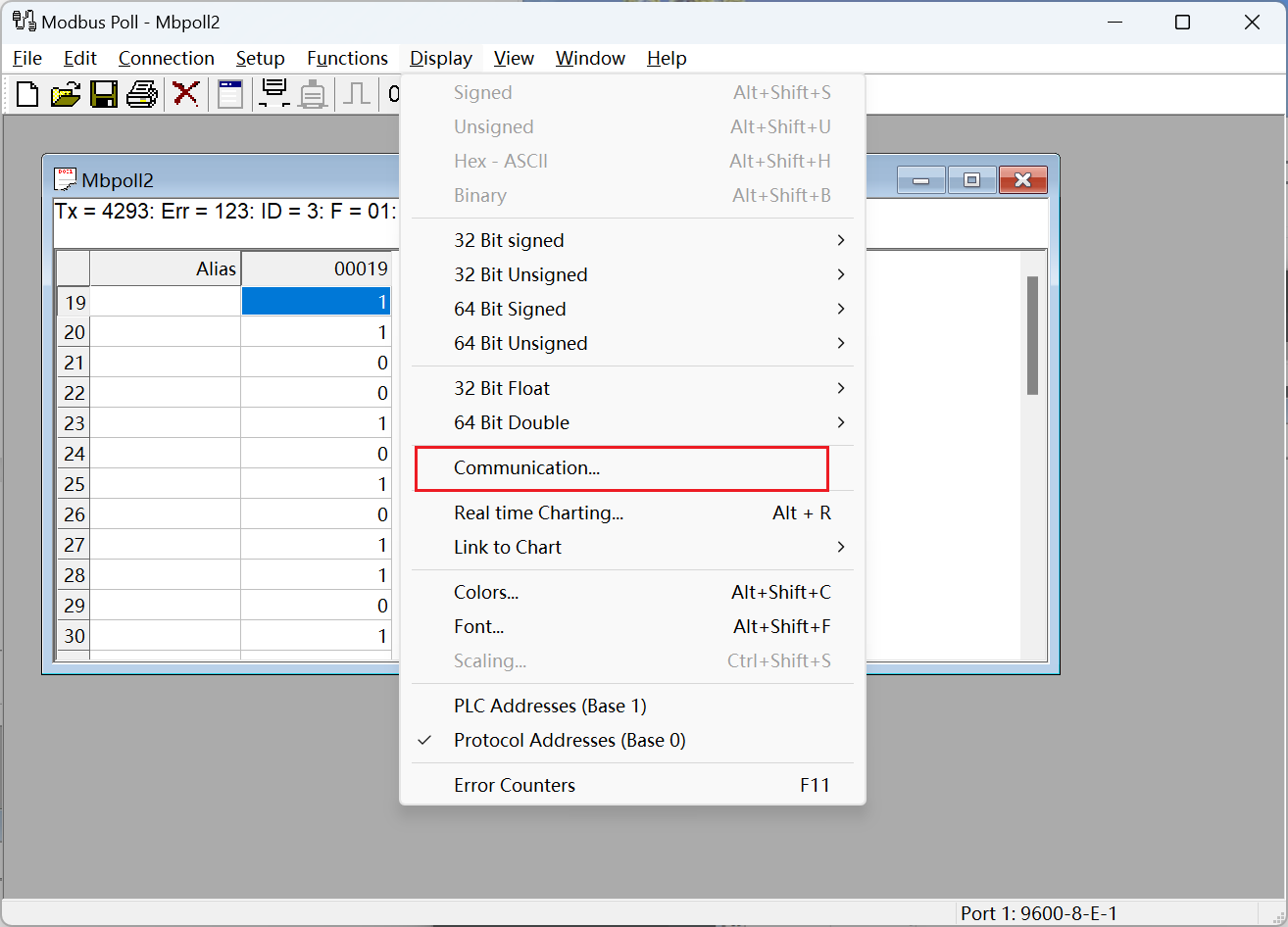Click the Mbpoll2 document window icon

tap(66, 179)
